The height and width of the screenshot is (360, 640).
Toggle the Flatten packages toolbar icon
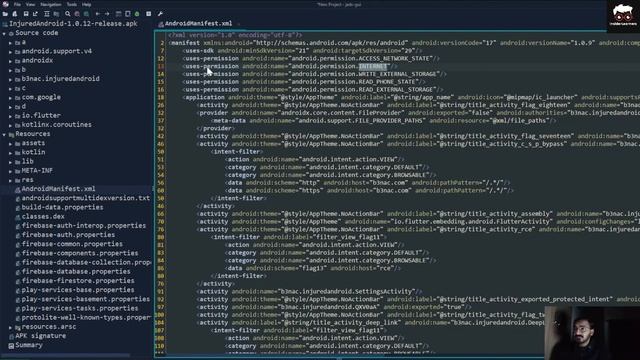click(x=56, y=14)
